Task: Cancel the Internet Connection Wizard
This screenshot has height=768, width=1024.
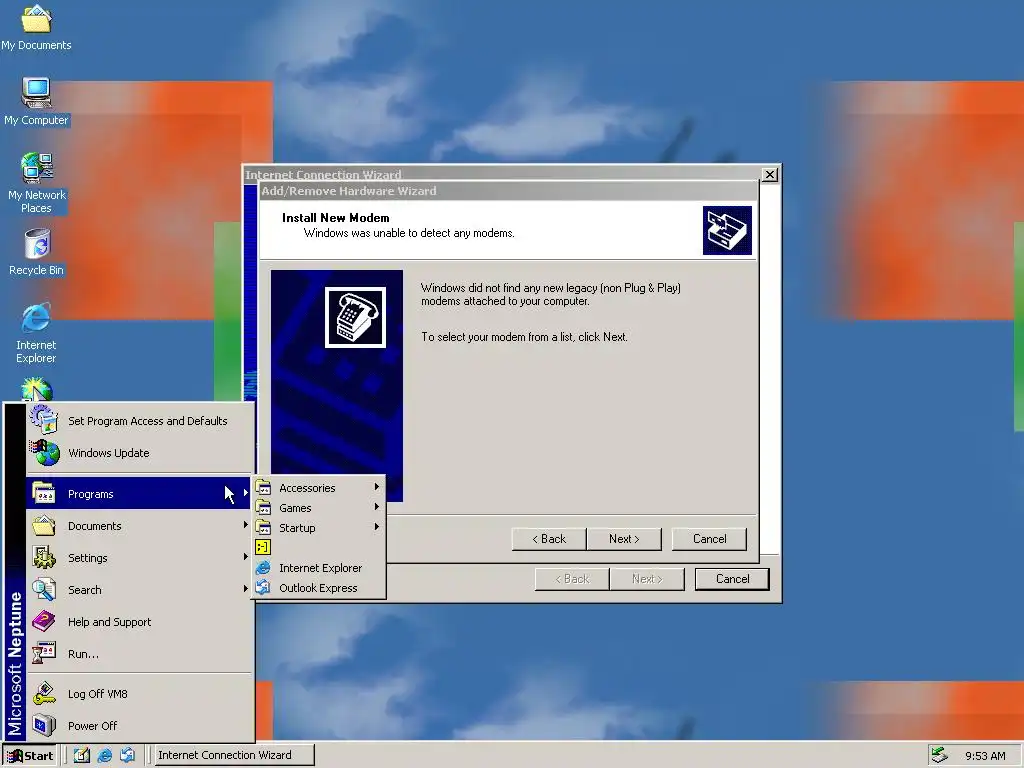Action: point(732,579)
